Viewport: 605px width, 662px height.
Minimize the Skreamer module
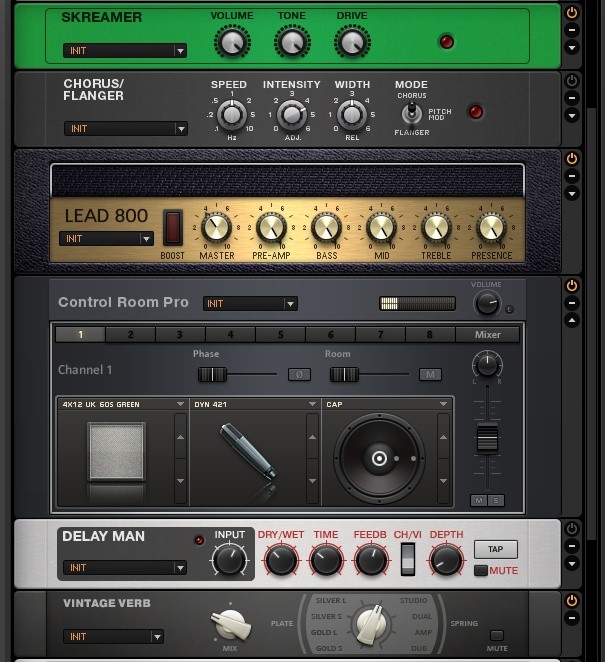point(572,30)
